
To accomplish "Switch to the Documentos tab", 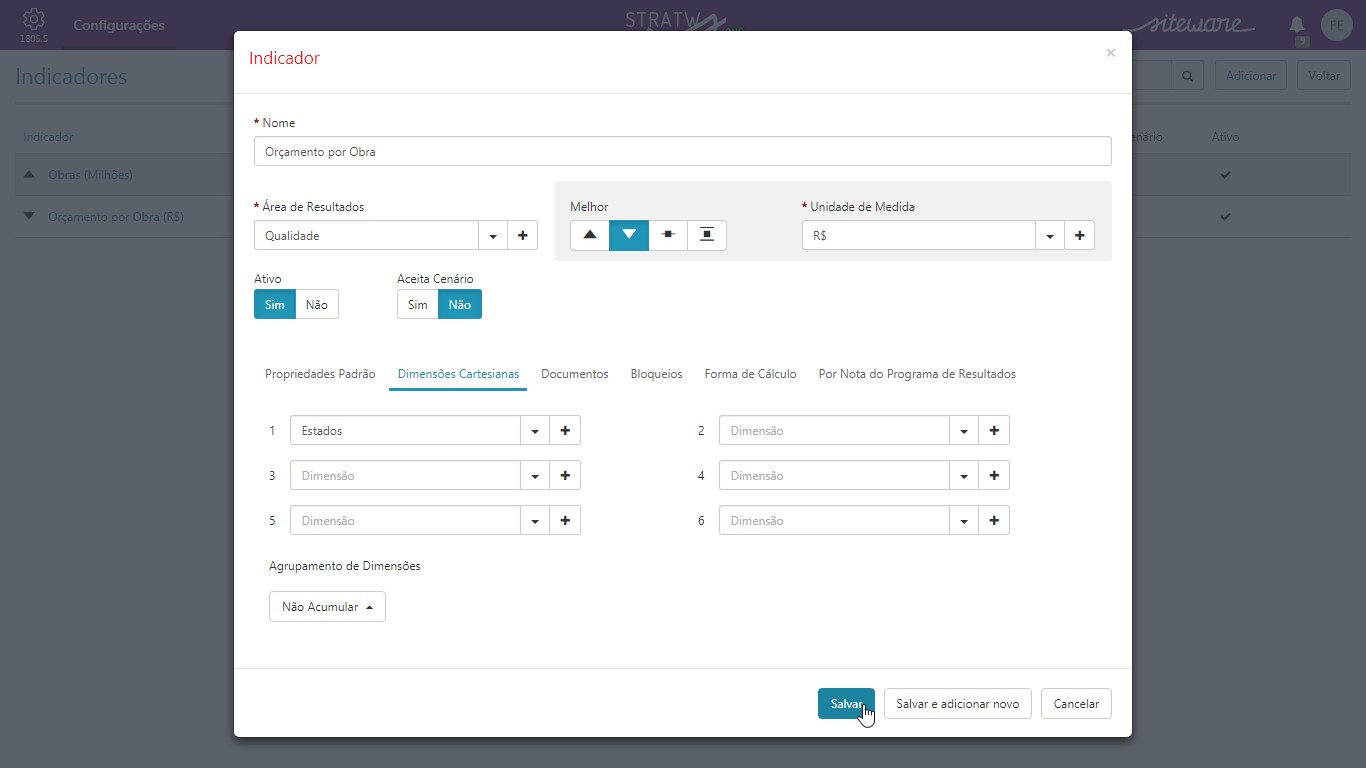I will (x=575, y=374).
